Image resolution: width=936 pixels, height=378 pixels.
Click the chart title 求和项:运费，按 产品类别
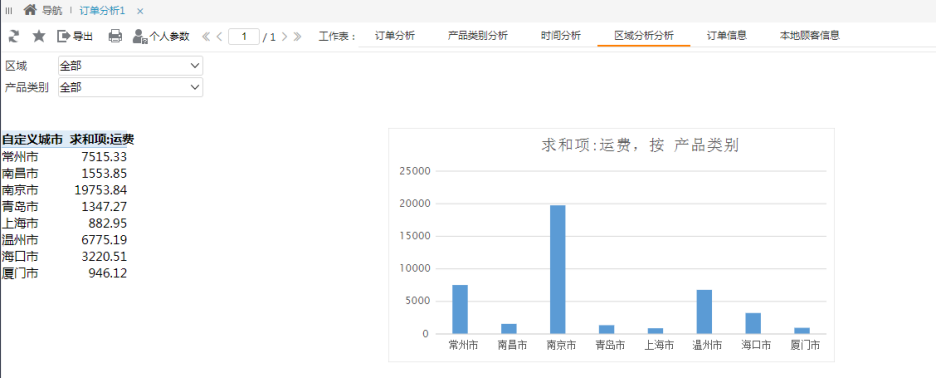[641, 145]
